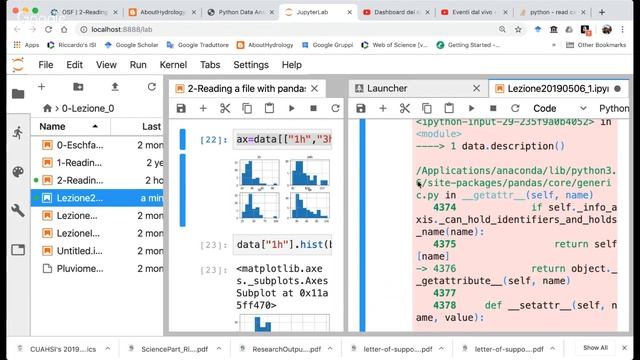Reload the page with the browser reload button

(x=48, y=29)
